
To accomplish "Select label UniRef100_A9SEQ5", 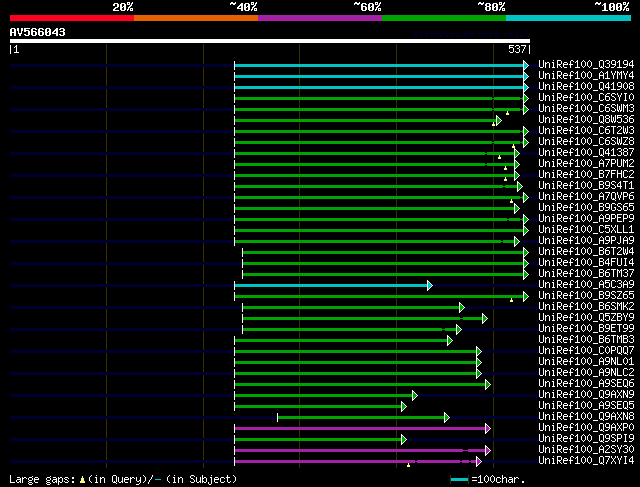I will point(586,406).
